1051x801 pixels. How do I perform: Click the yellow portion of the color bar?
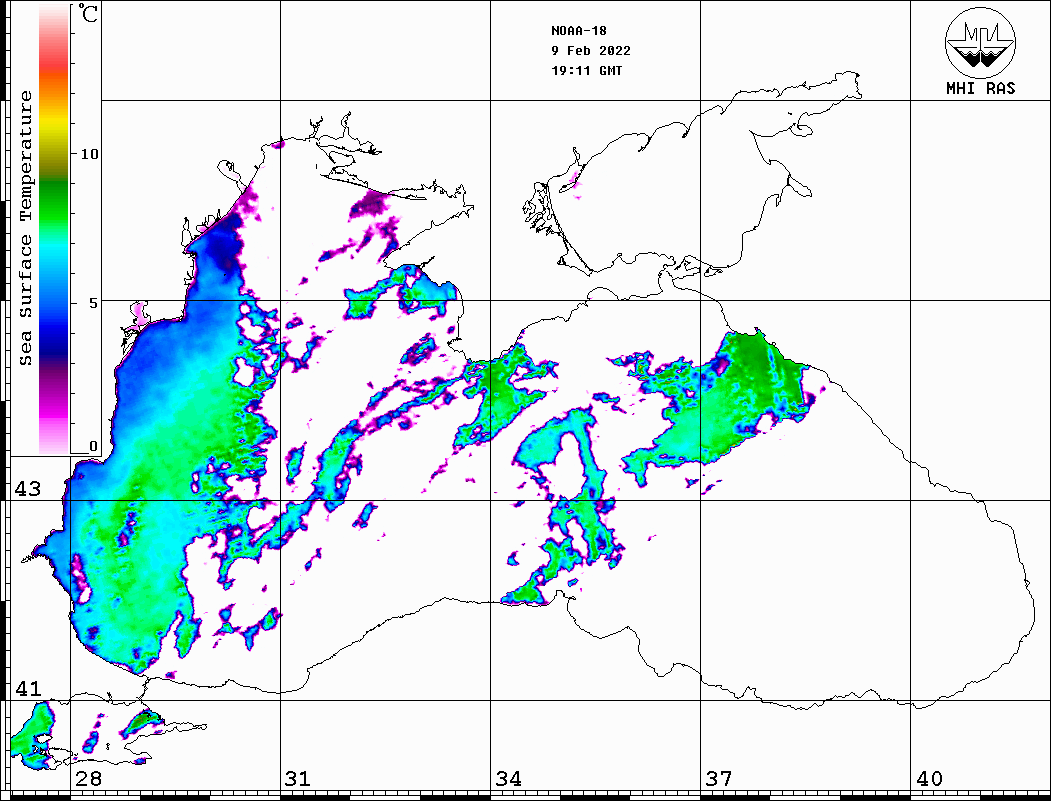(54, 124)
